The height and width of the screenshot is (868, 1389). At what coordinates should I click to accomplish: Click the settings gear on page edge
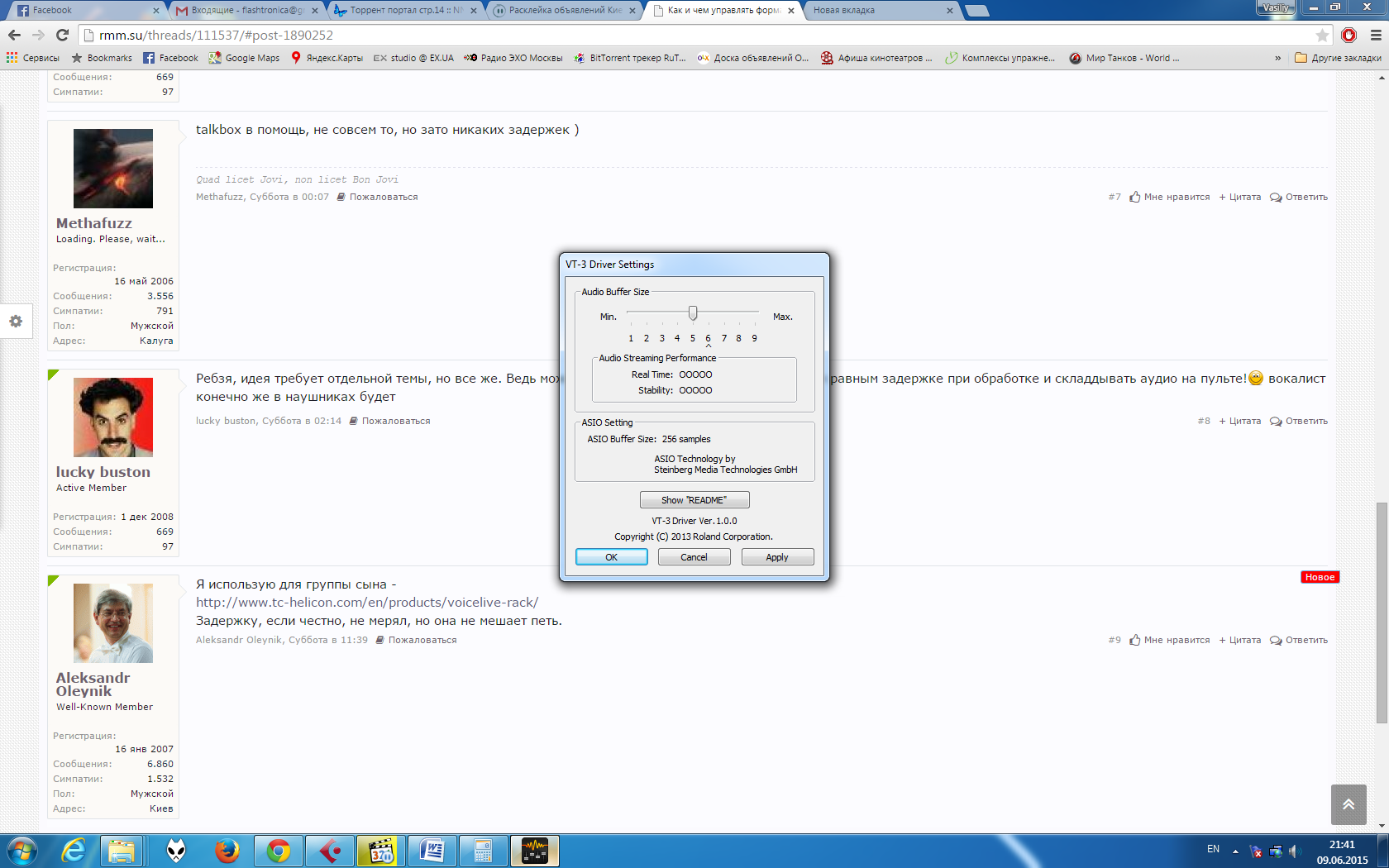tap(15, 321)
